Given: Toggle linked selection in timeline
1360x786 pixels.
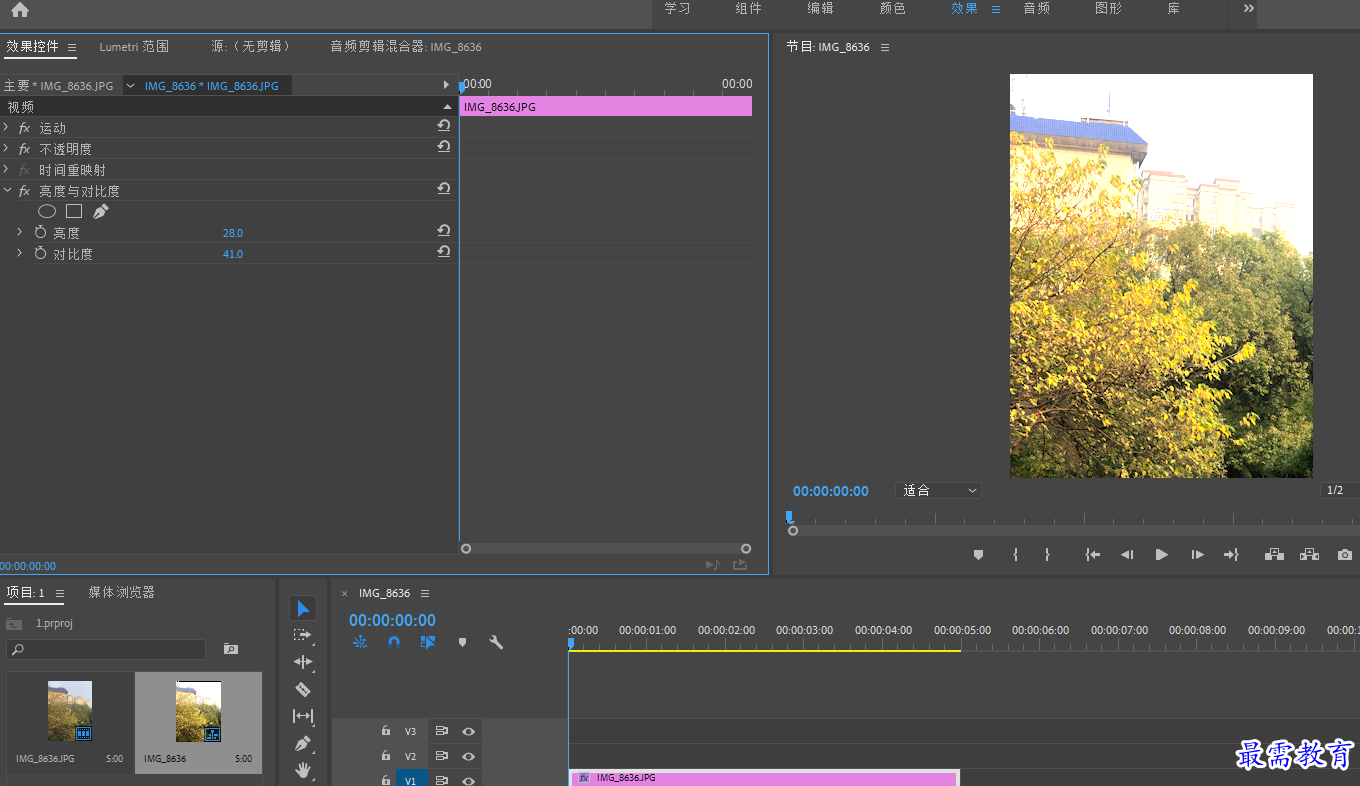Looking at the screenshot, I should point(428,643).
